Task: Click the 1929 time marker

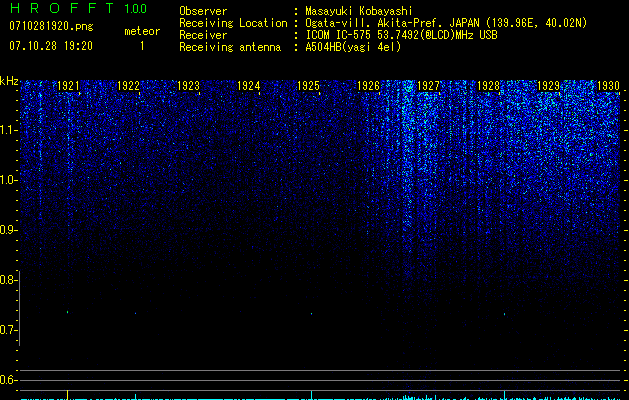Action: (x=548, y=86)
